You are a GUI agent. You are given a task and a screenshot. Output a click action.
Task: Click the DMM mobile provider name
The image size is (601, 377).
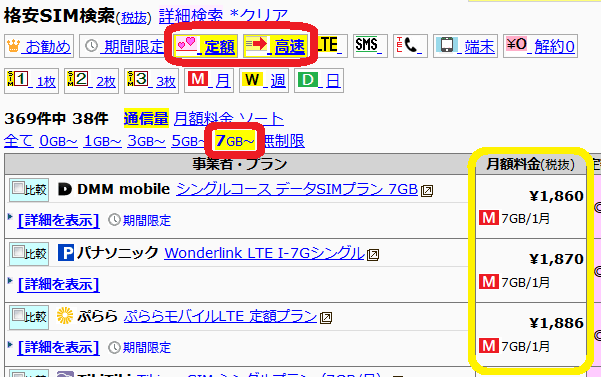coord(123,189)
